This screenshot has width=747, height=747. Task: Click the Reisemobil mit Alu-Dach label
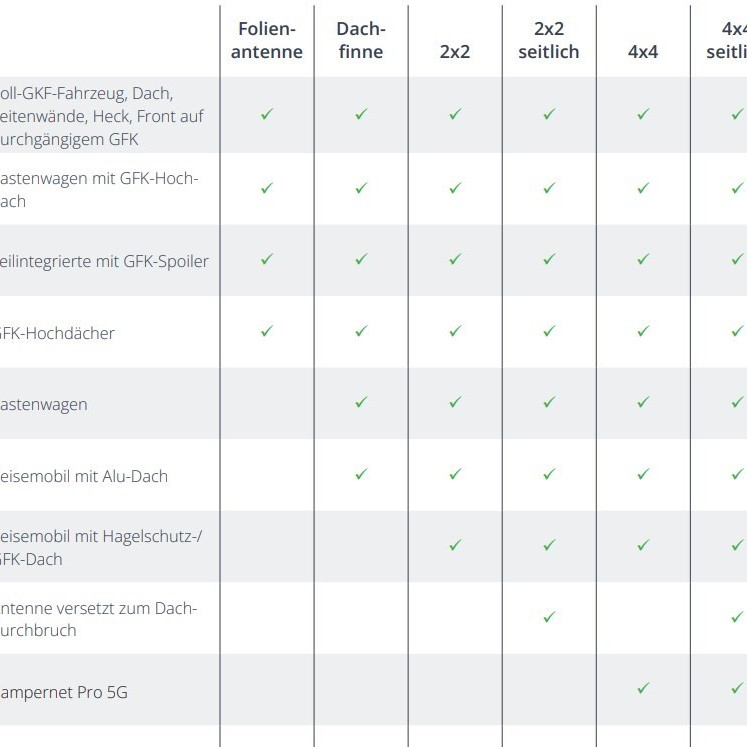[x=84, y=476]
